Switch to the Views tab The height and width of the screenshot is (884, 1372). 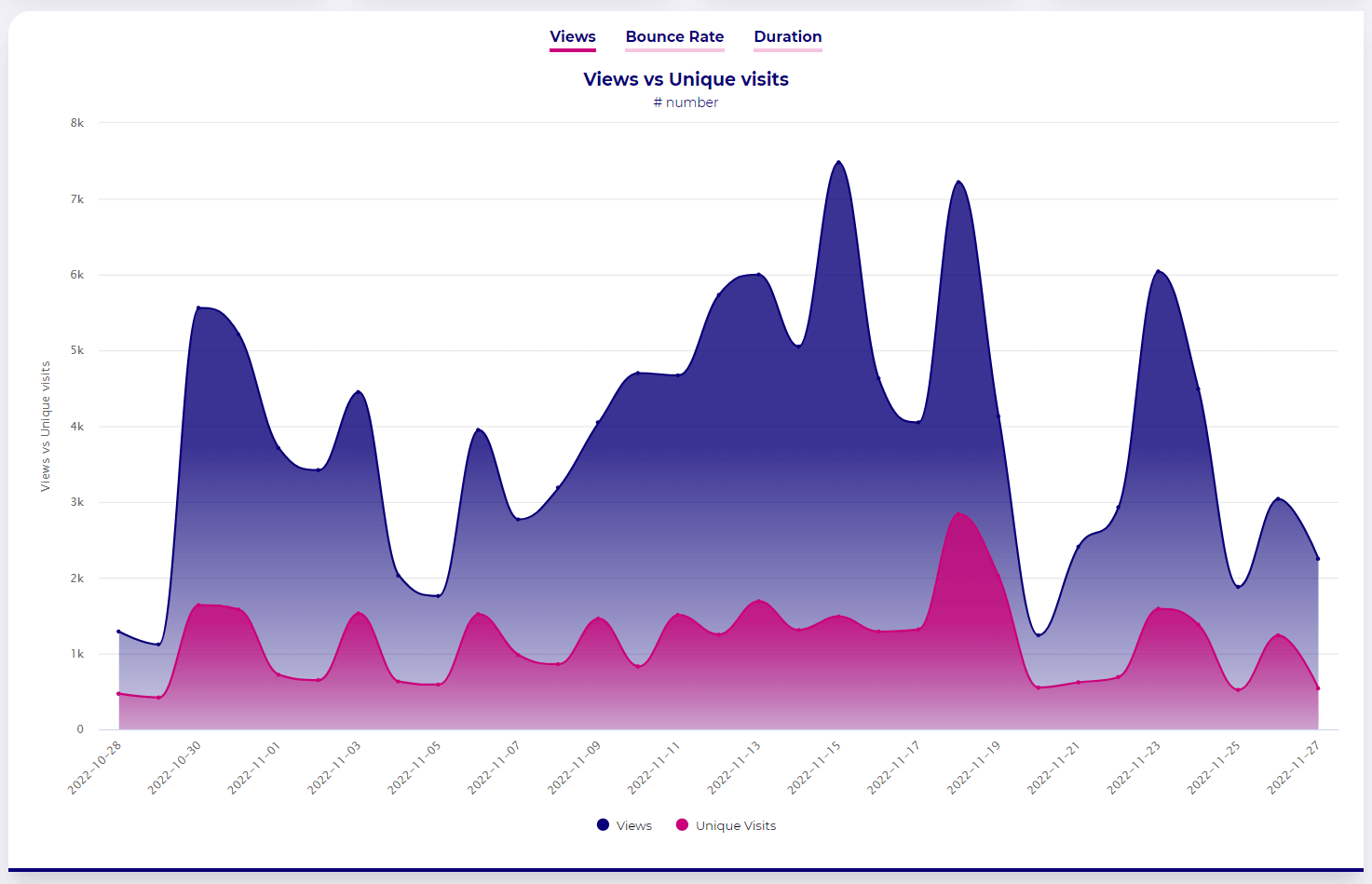(572, 37)
